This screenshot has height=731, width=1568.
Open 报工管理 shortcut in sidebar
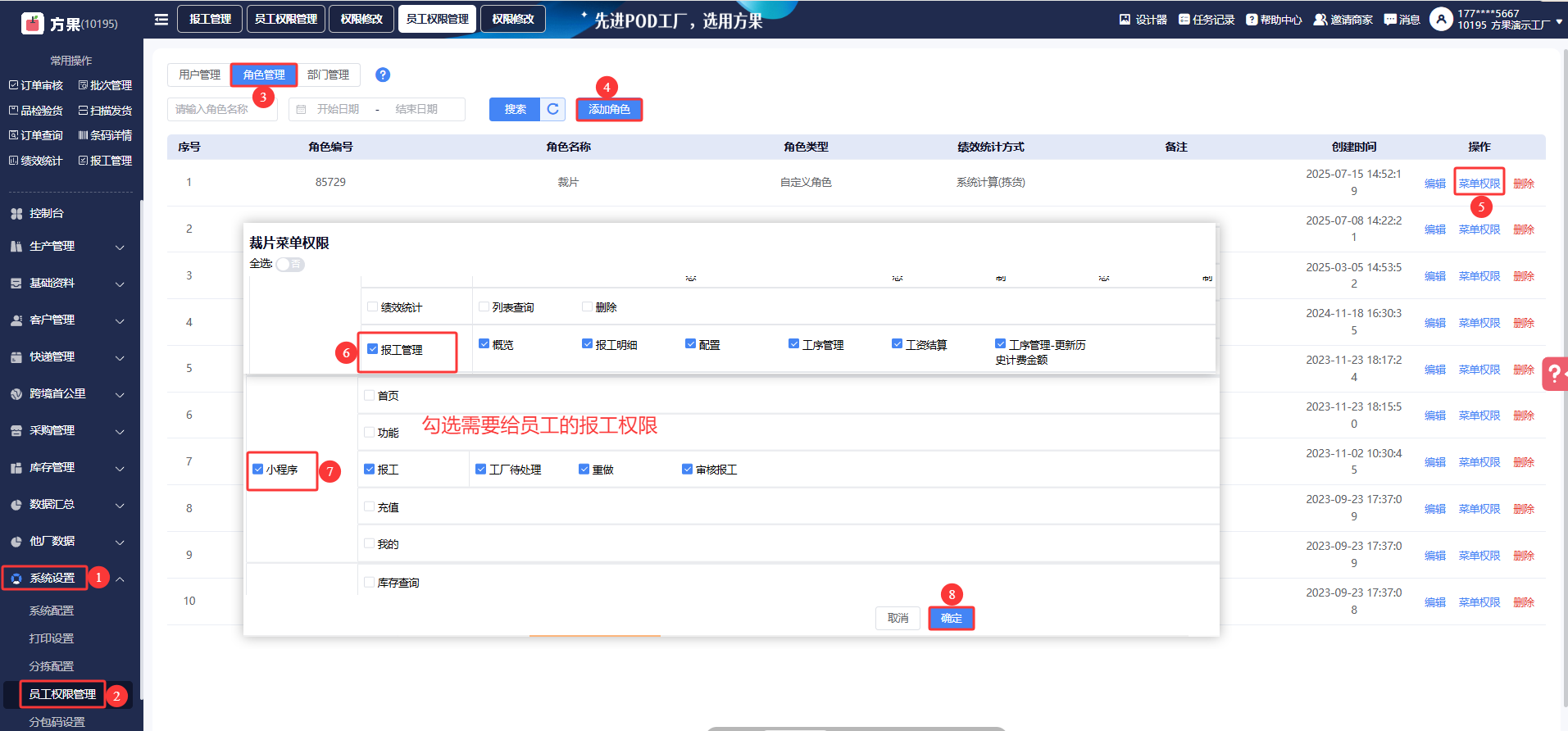105,161
